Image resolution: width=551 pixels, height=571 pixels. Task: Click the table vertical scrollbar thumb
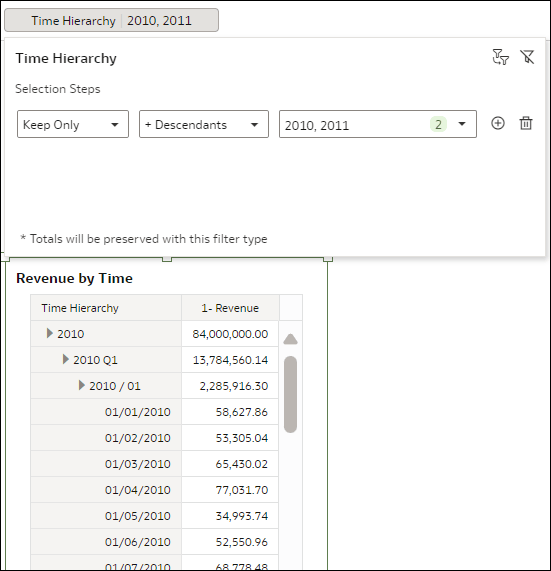pyautogui.click(x=290, y=394)
